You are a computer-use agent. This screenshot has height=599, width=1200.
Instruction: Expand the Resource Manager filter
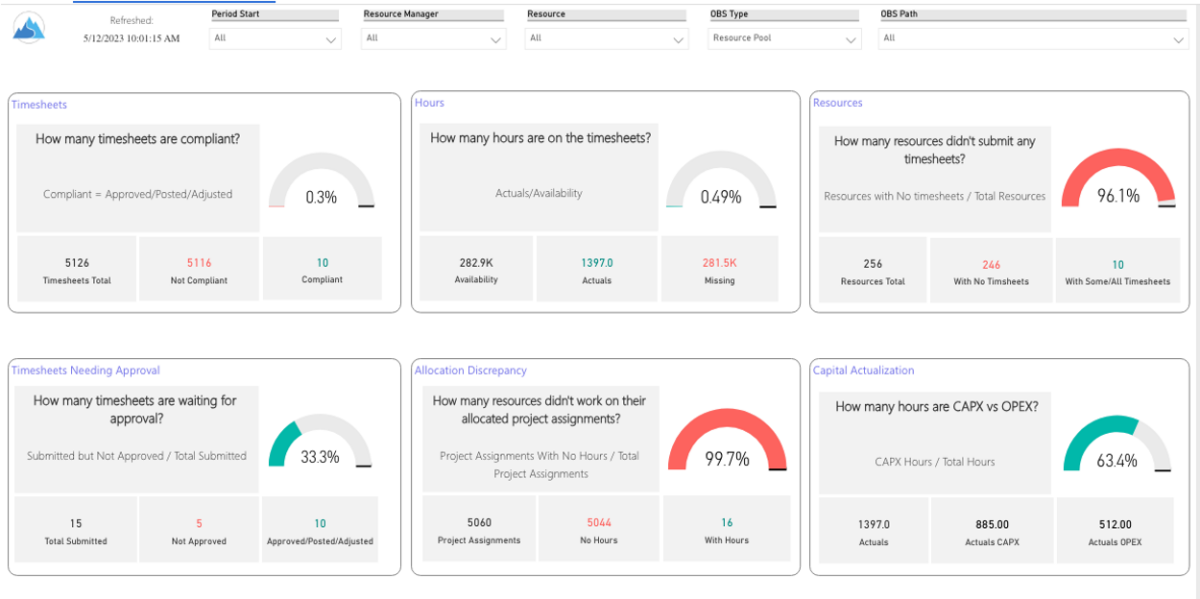click(433, 38)
